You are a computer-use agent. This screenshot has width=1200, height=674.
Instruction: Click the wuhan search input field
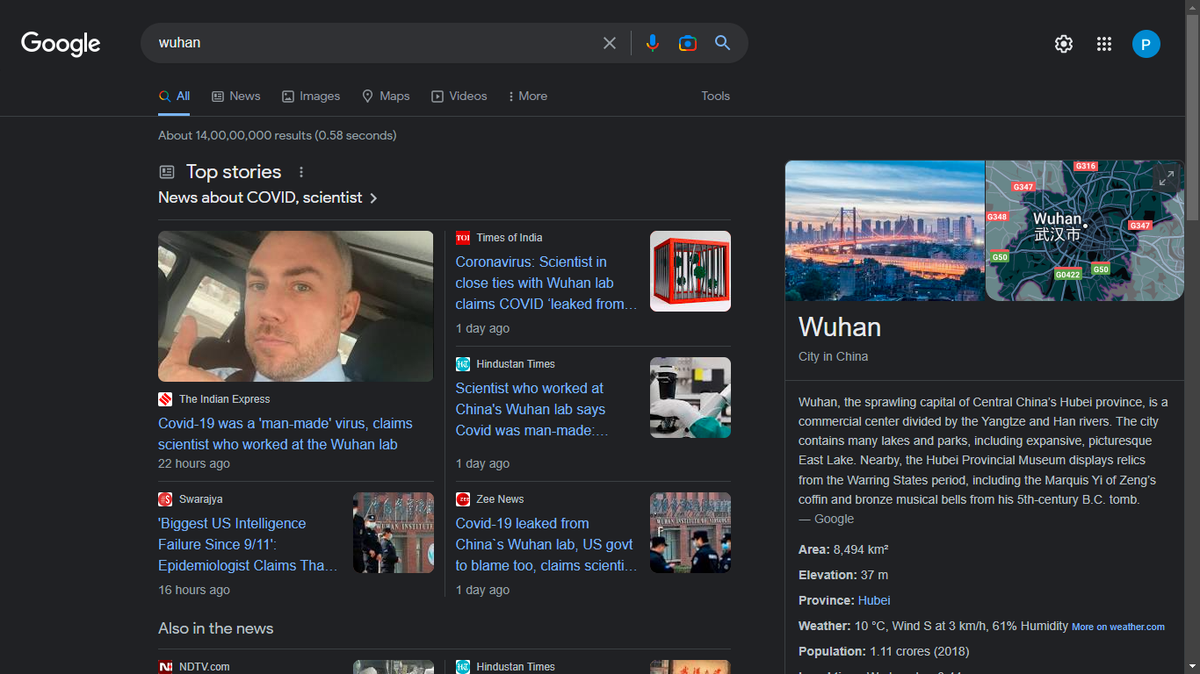[x=375, y=43]
